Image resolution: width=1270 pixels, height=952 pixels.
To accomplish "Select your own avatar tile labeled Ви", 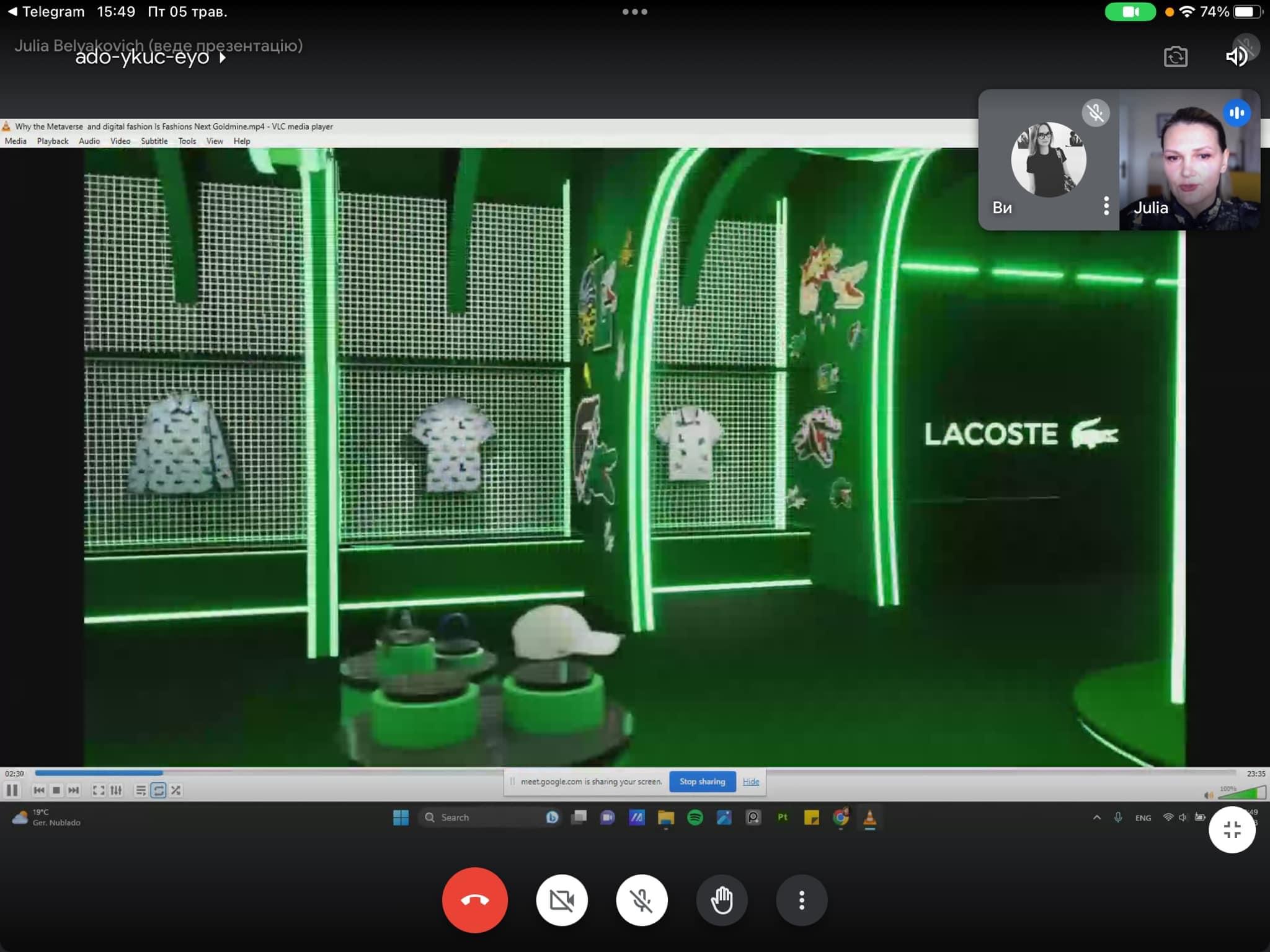I will point(1049,160).
